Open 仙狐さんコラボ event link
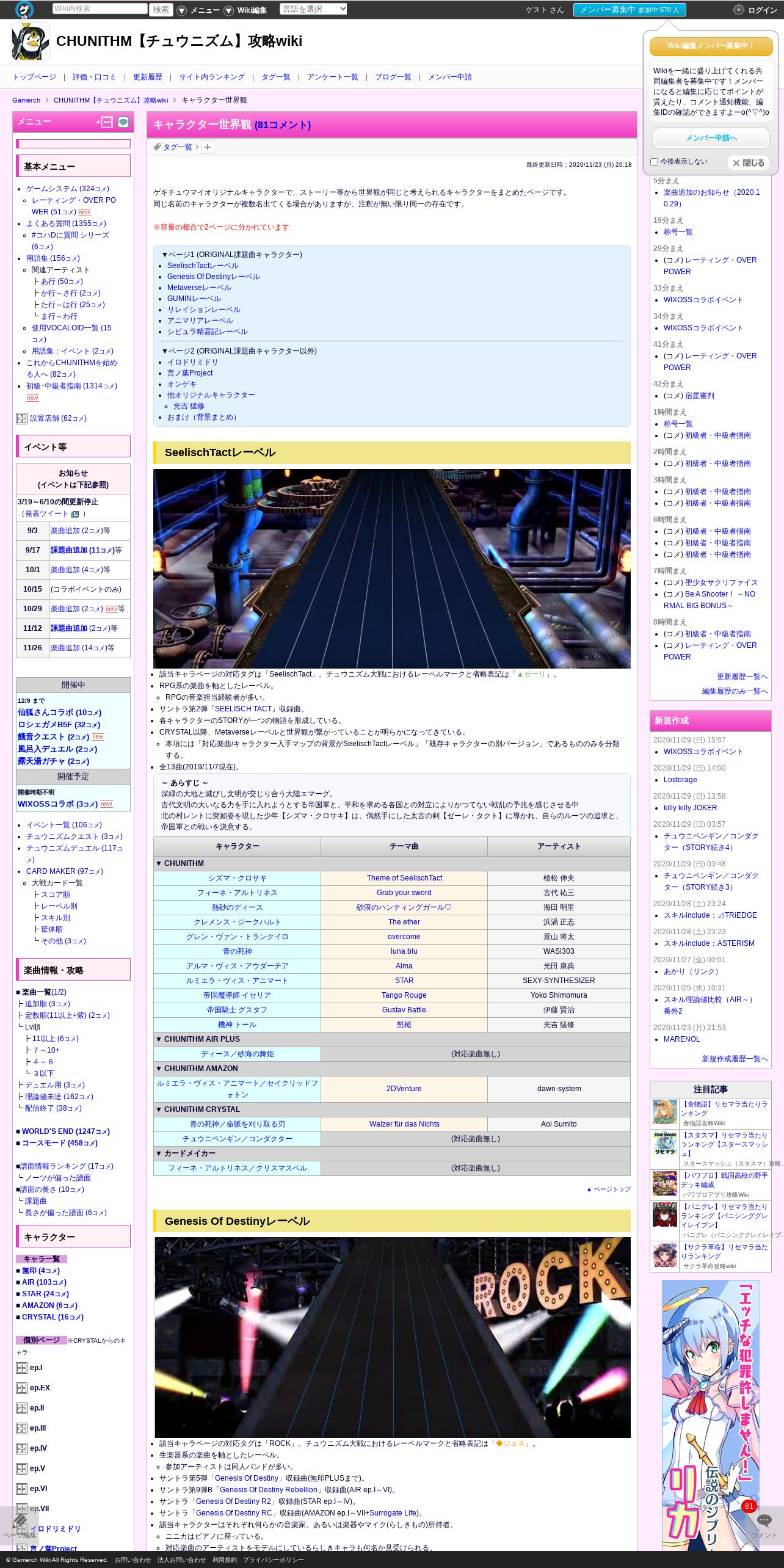This screenshot has height=1568, width=784. coord(59,713)
